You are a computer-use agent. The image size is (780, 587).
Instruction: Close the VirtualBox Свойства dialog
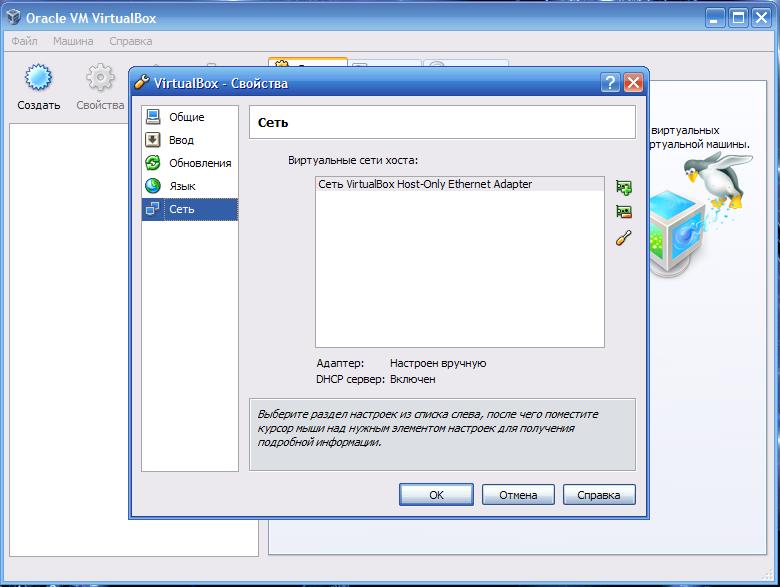coord(633,83)
